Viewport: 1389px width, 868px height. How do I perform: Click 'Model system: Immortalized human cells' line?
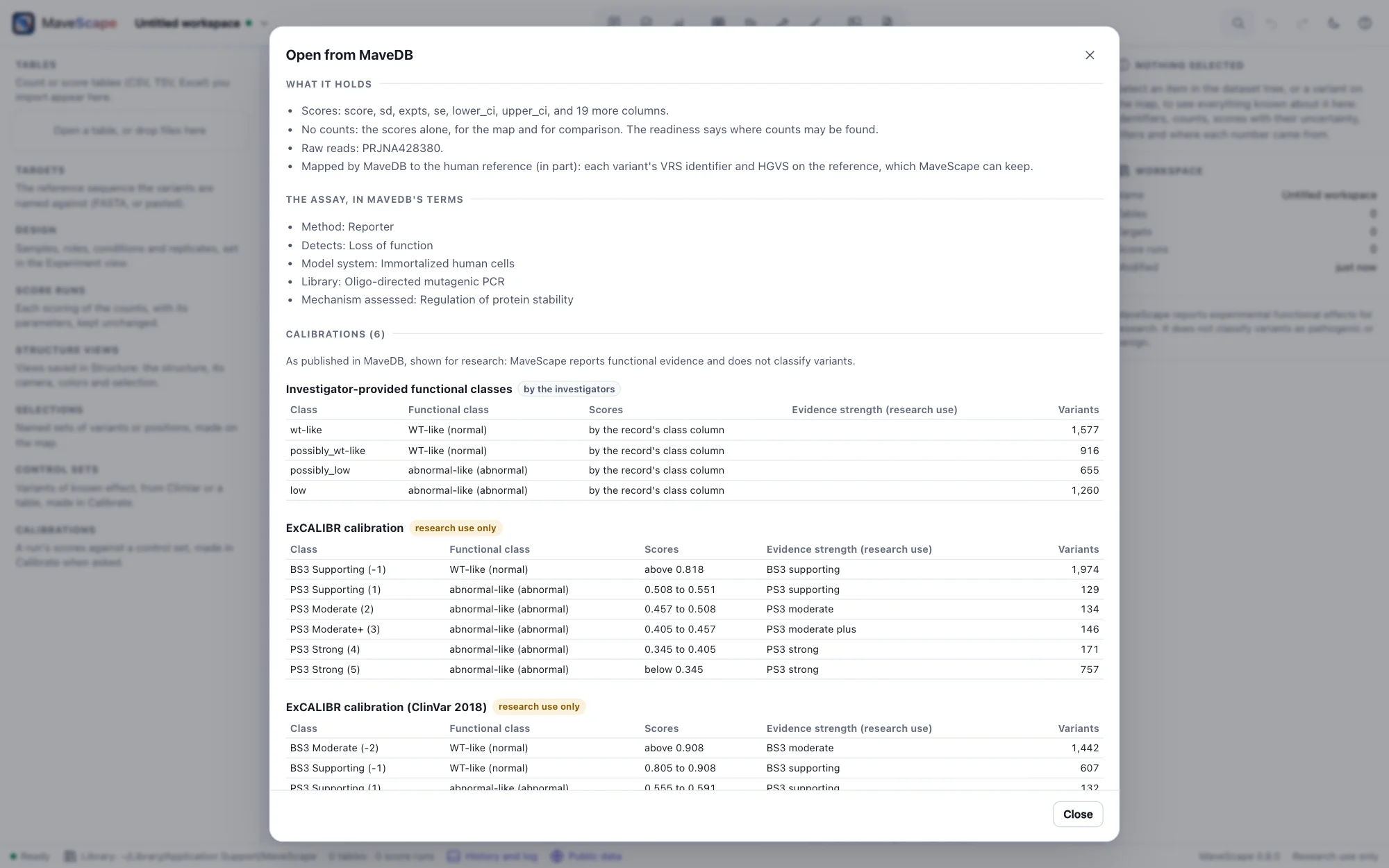tap(408, 263)
